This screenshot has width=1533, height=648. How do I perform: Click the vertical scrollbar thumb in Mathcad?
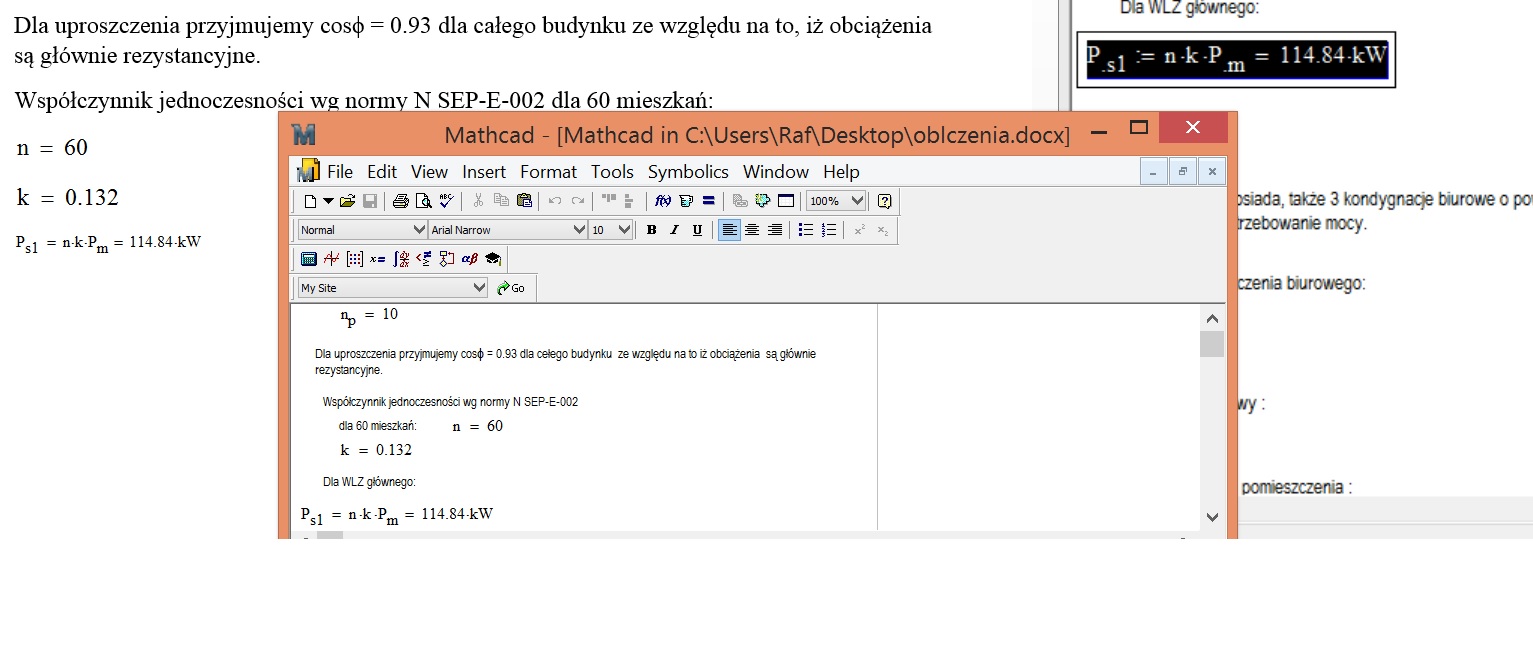coord(1212,344)
